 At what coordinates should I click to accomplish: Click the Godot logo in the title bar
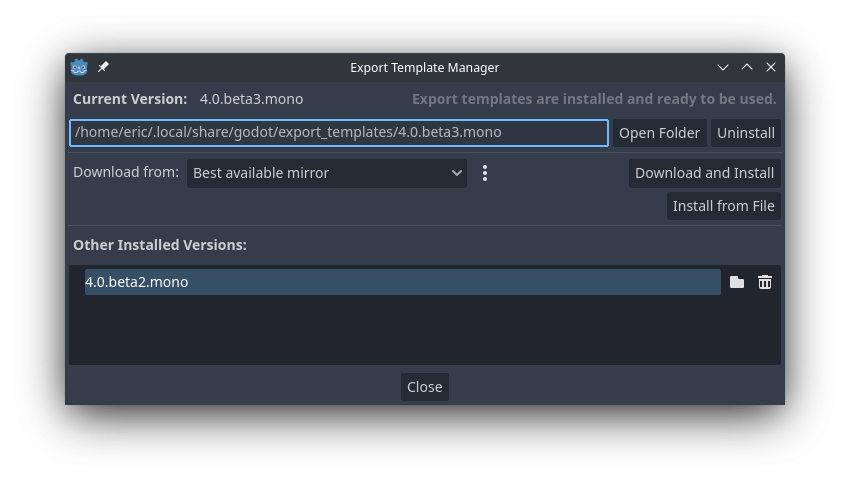point(79,67)
